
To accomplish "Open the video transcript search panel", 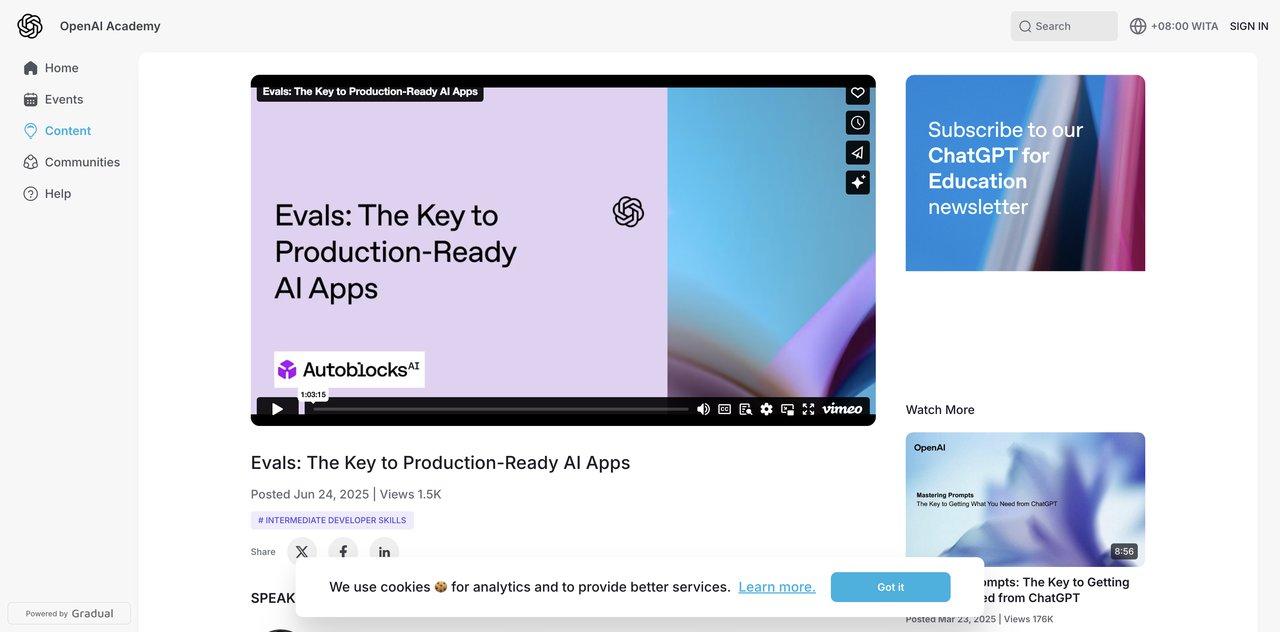I will [745, 408].
